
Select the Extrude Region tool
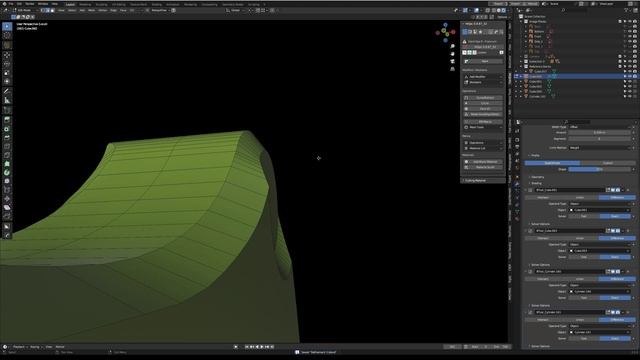(7, 120)
